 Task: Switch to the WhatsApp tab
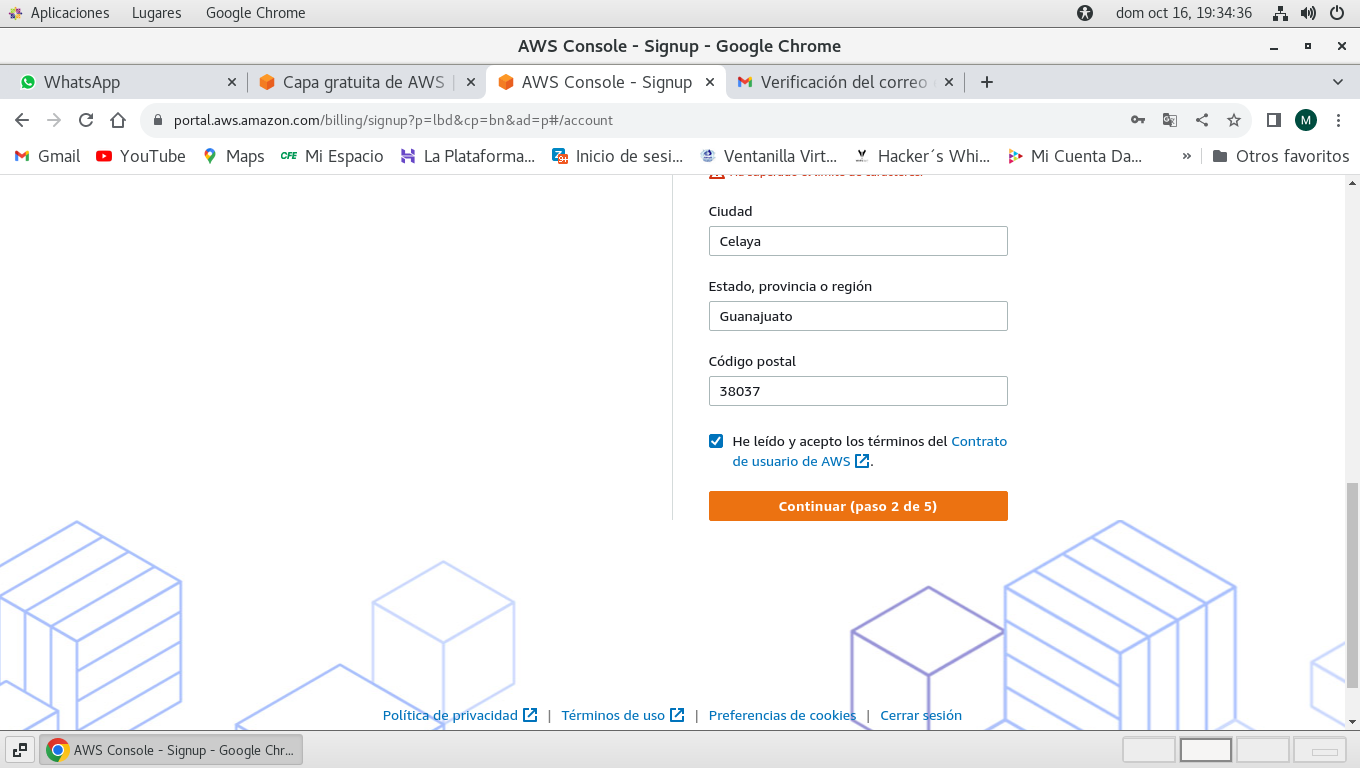click(x=120, y=82)
